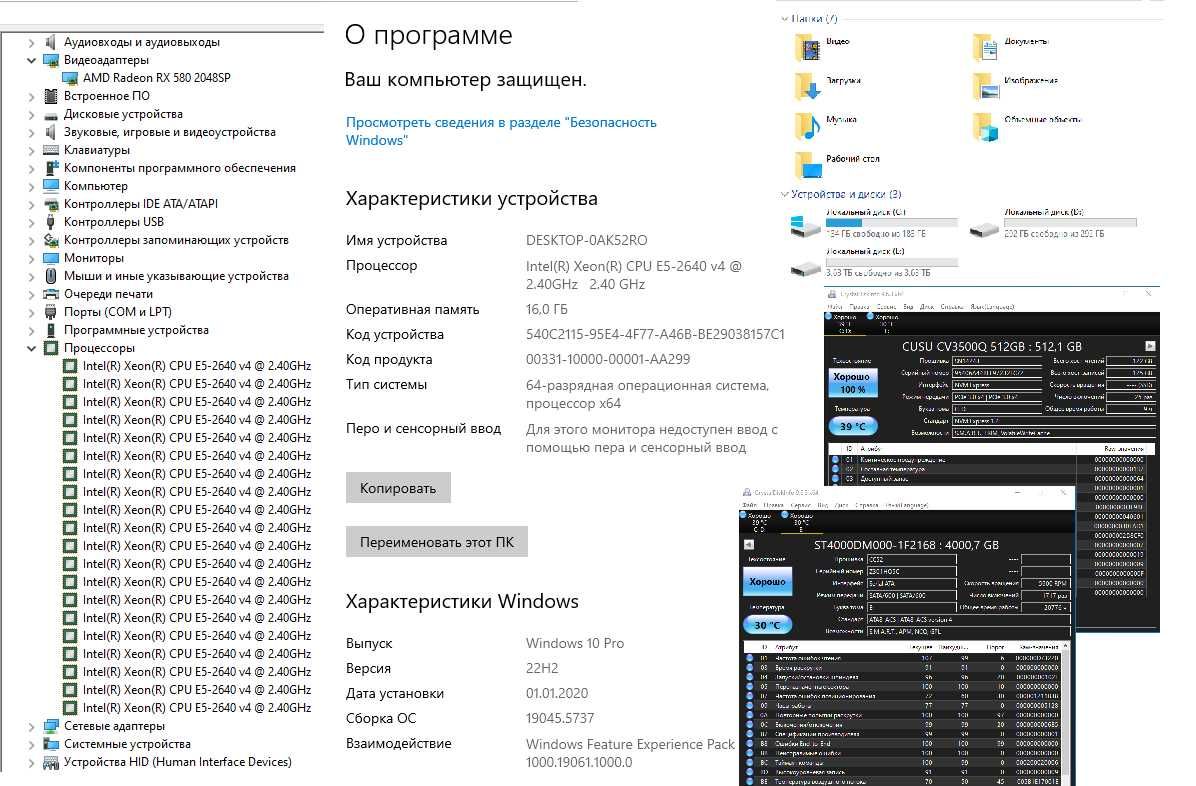Click the Видеоадаптеры category icon
Image resolution: width=1196 pixels, height=786 pixels.
(x=51, y=60)
